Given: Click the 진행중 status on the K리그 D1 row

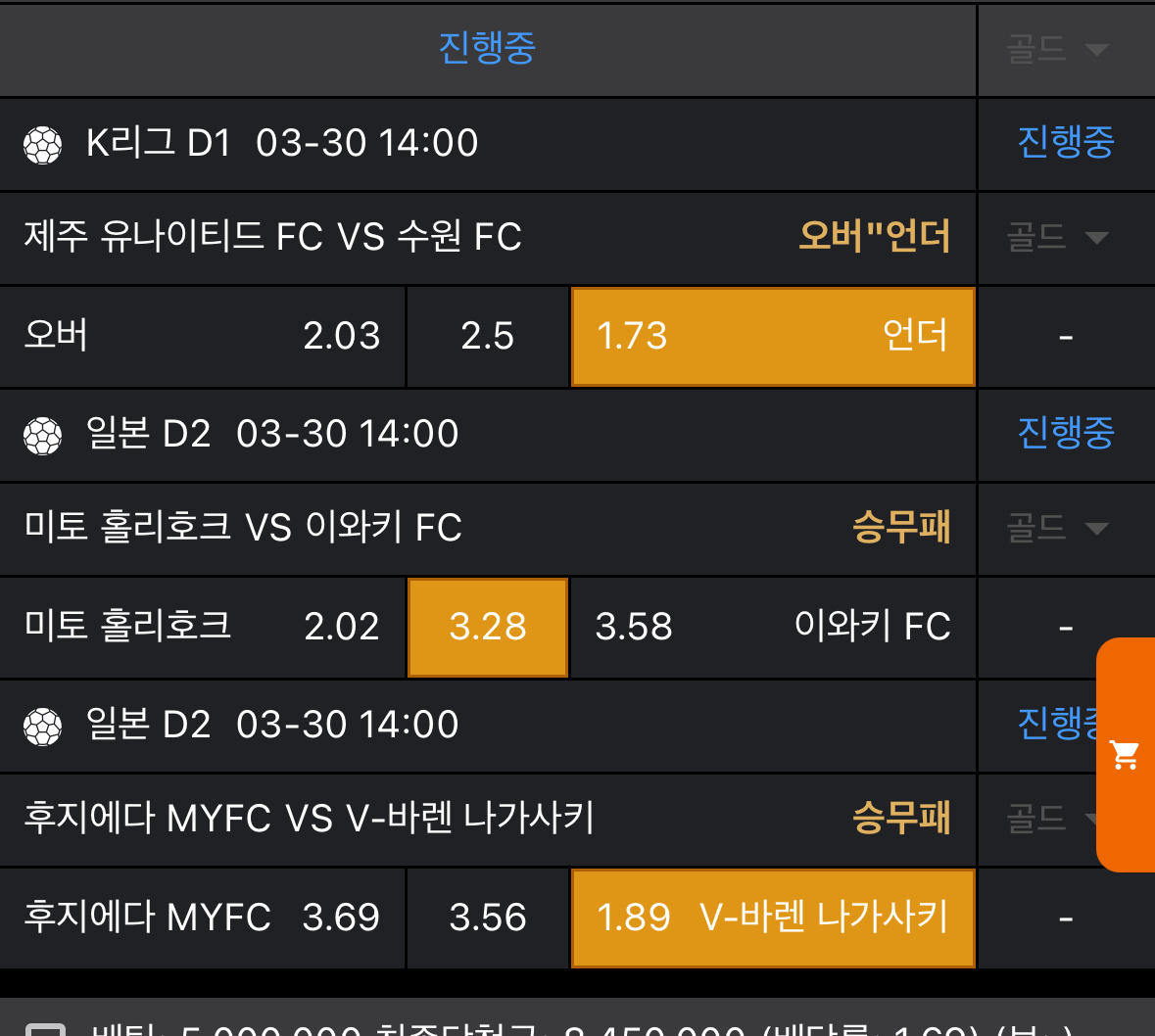Looking at the screenshot, I should [1066, 143].
